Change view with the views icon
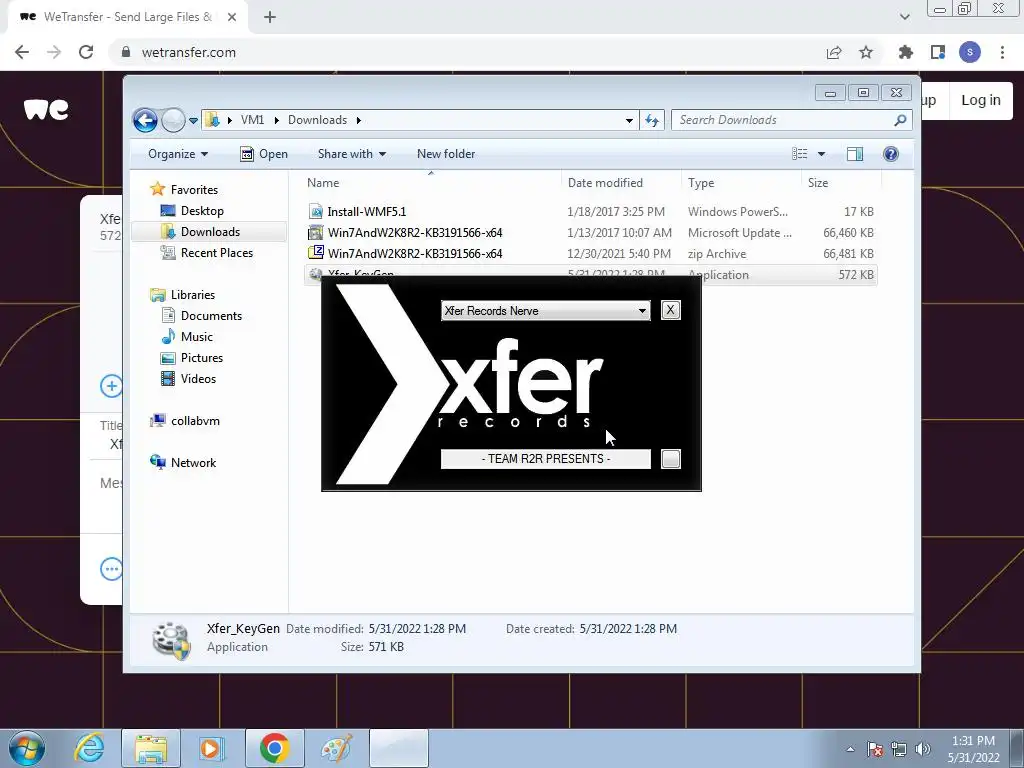The image size is (1024, 768). tap(799, 154)
